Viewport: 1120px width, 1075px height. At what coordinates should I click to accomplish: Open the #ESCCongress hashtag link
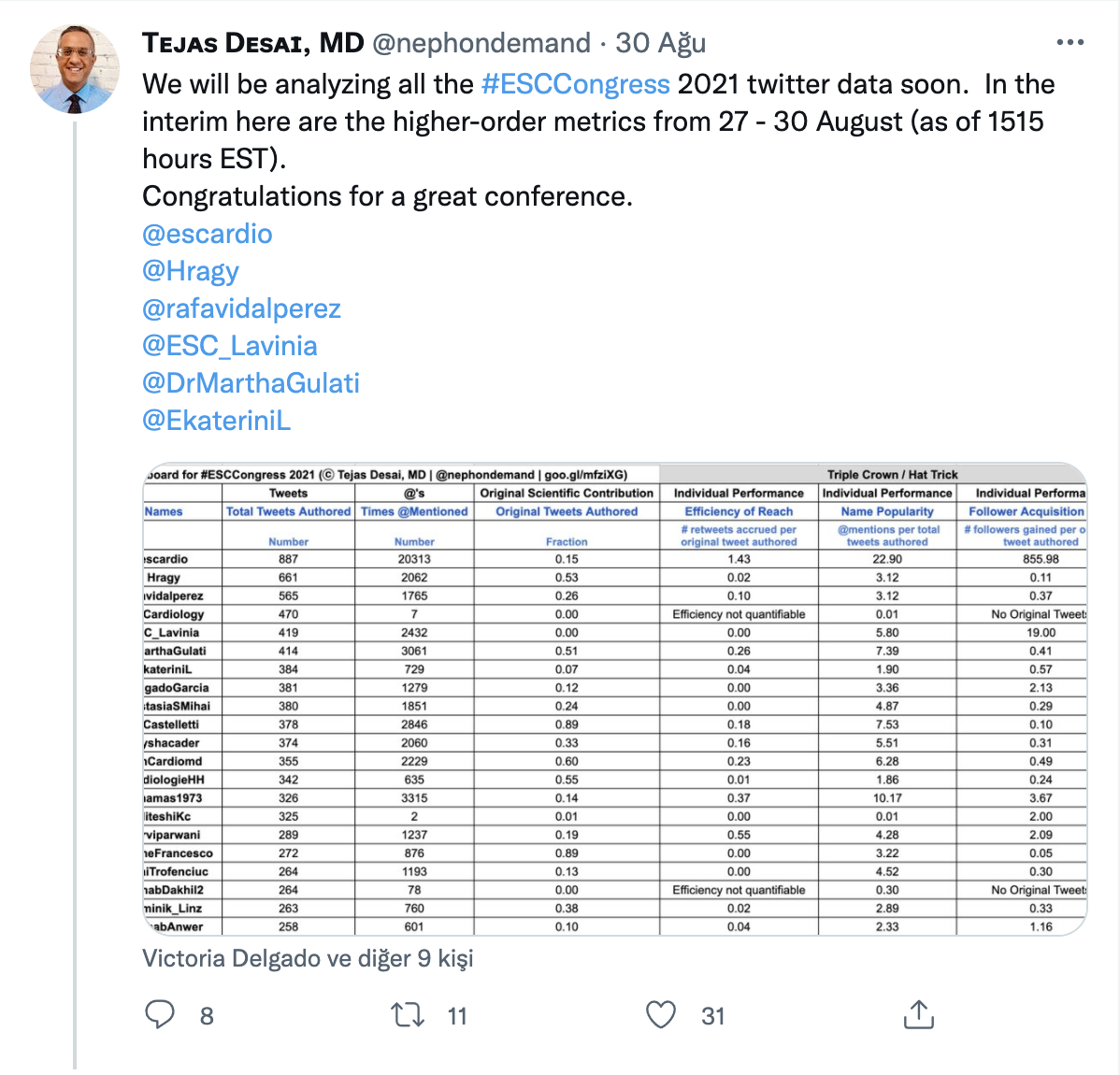coord(576,84)
